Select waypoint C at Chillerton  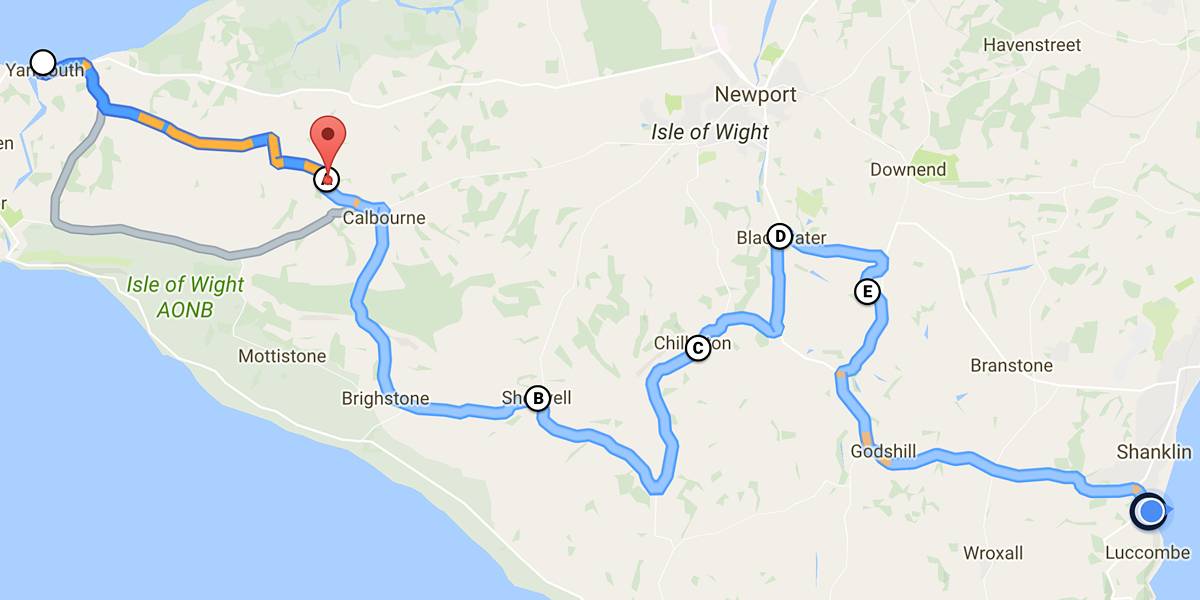click(x=698, y=348)
